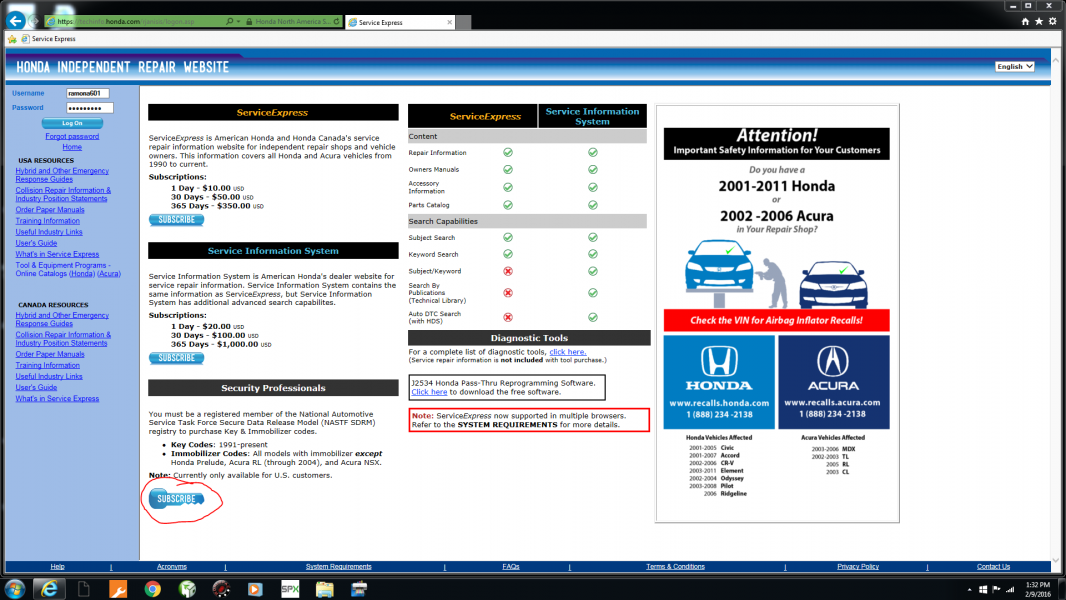Open Canada Collision Repair Information link

pyautogui.click(x=63, y=339)
